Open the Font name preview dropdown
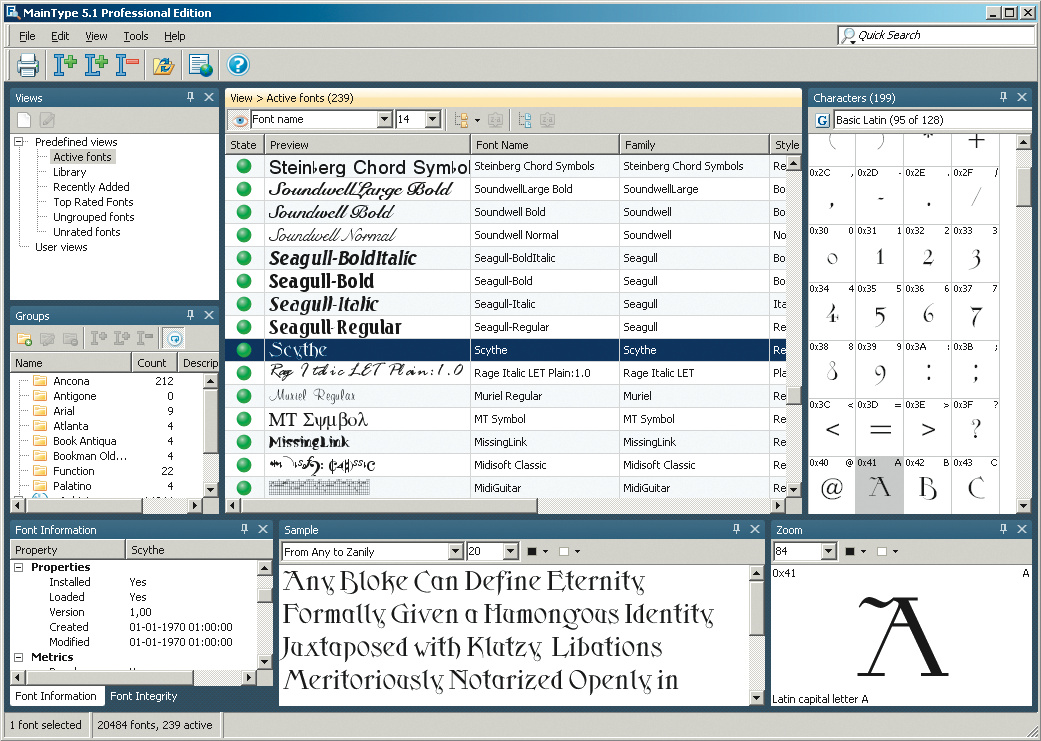The image size is (1041, 741). 384,120
